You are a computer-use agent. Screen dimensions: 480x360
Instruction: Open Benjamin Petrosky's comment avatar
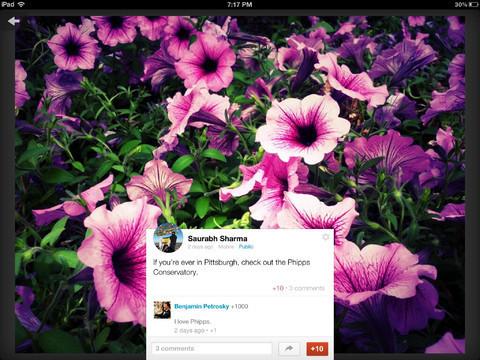[162, 310]
